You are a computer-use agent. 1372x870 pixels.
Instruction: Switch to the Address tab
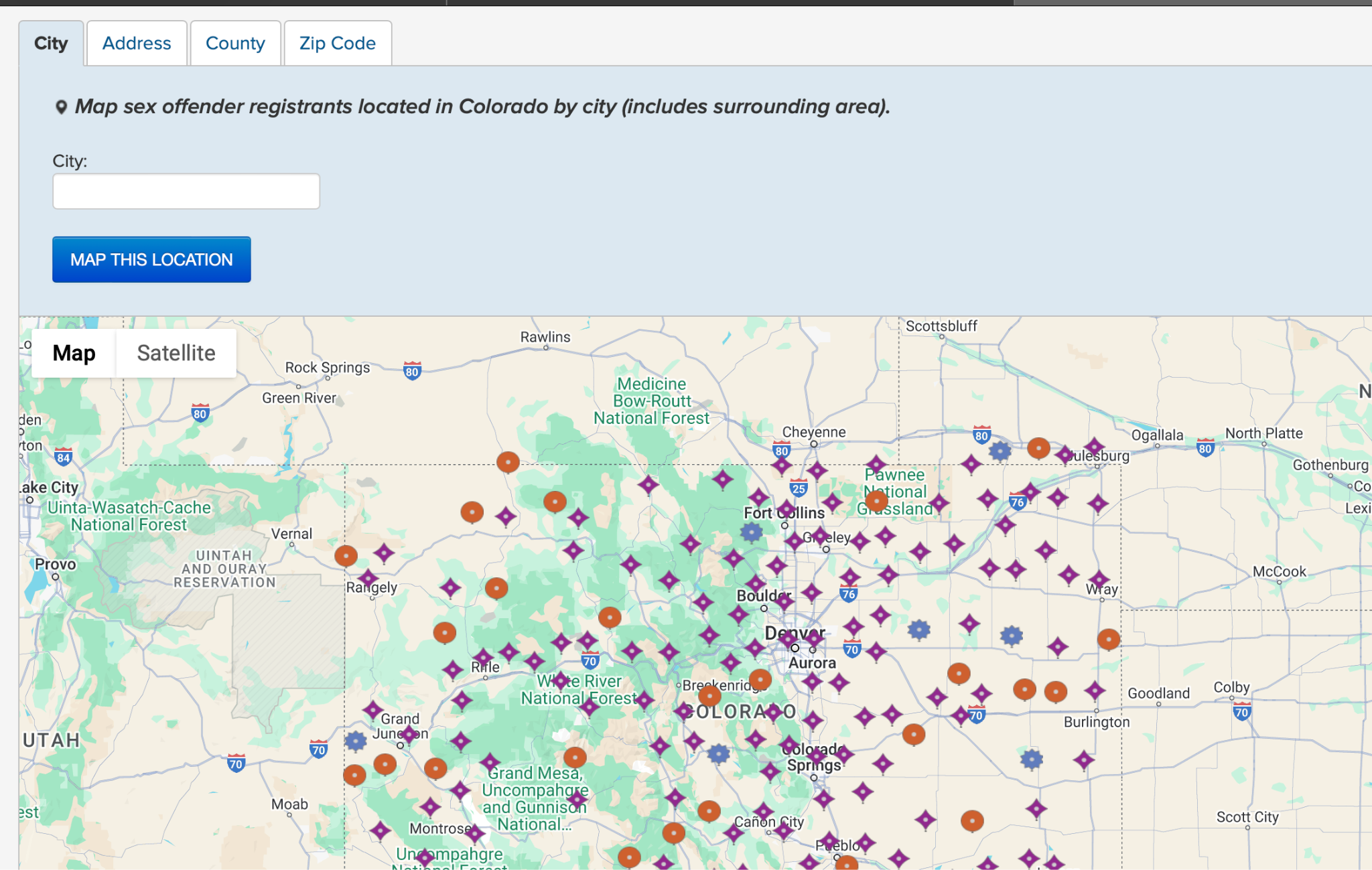136,43
